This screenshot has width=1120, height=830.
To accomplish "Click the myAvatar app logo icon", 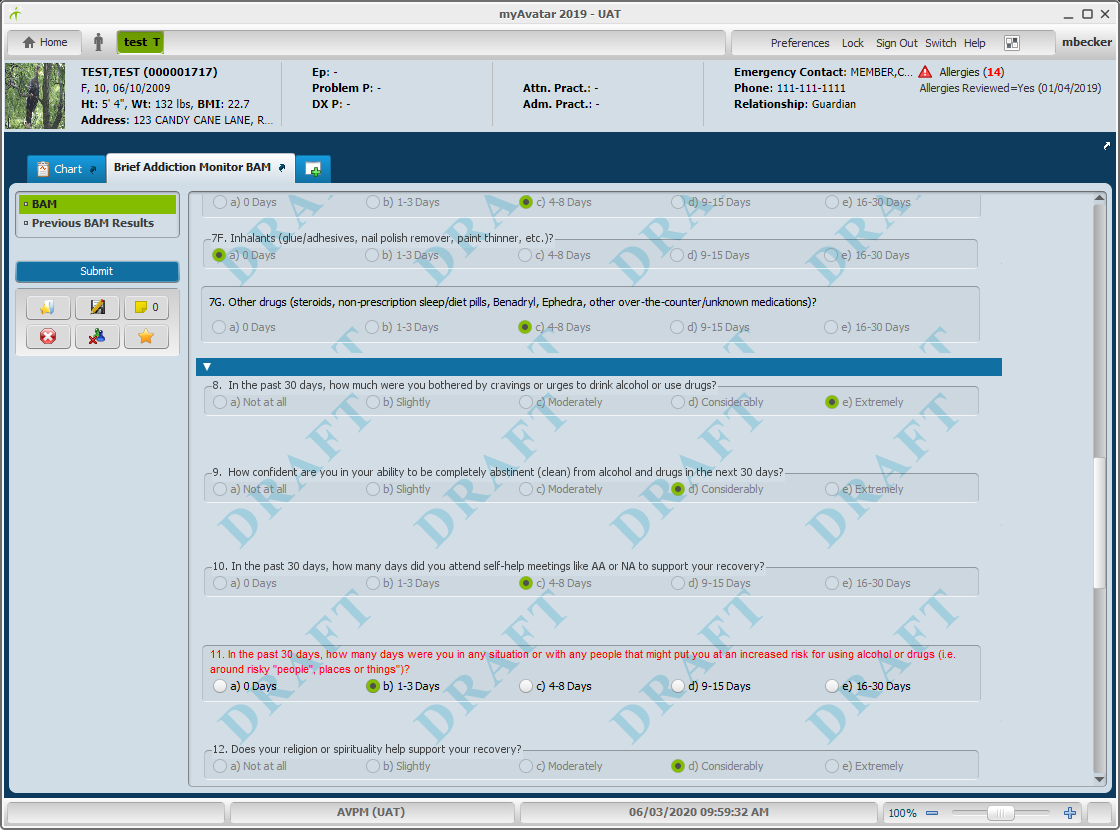I will point(15,14).
